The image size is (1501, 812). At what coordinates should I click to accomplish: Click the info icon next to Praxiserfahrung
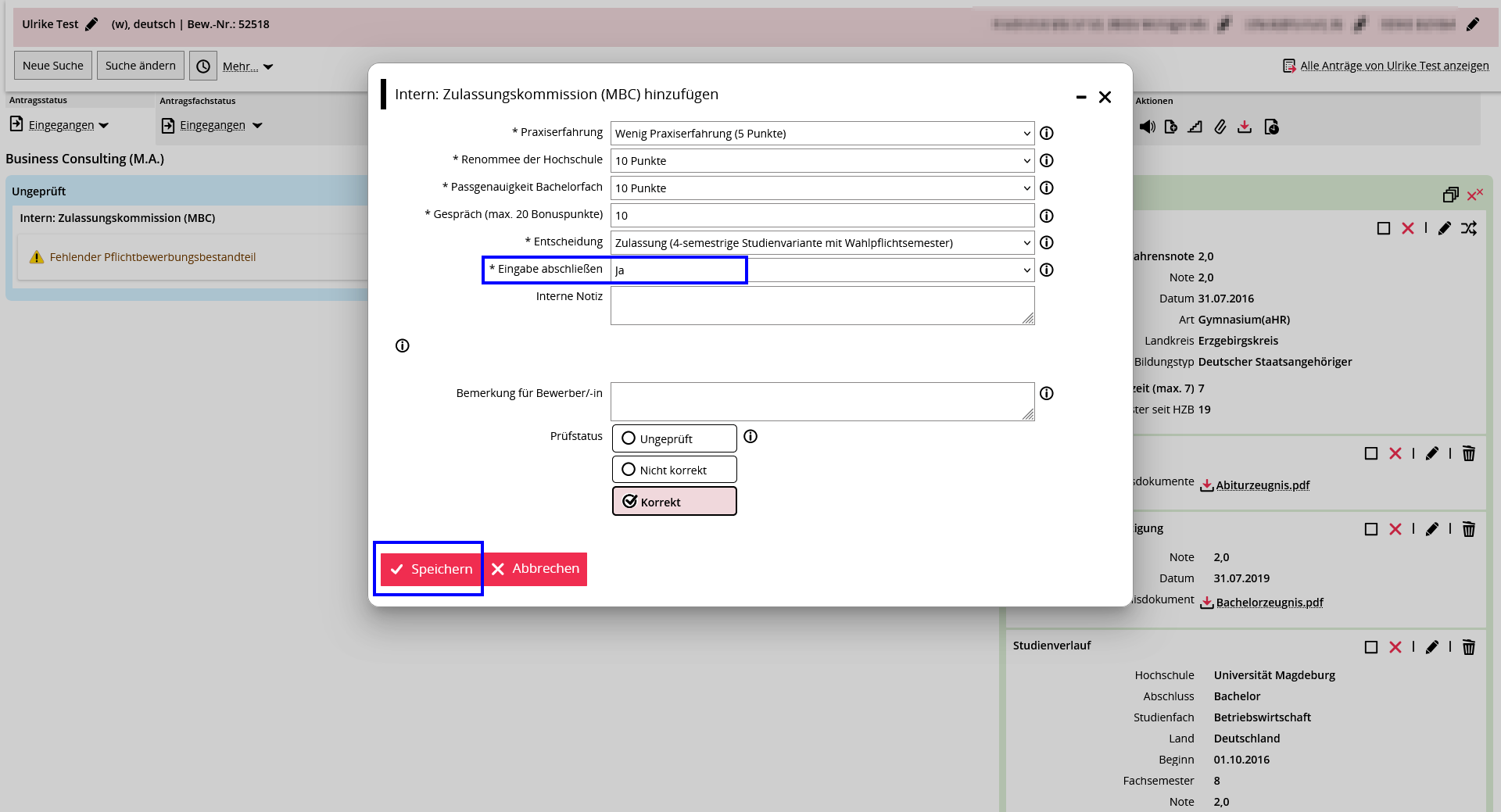click(x=1046, y=134)
